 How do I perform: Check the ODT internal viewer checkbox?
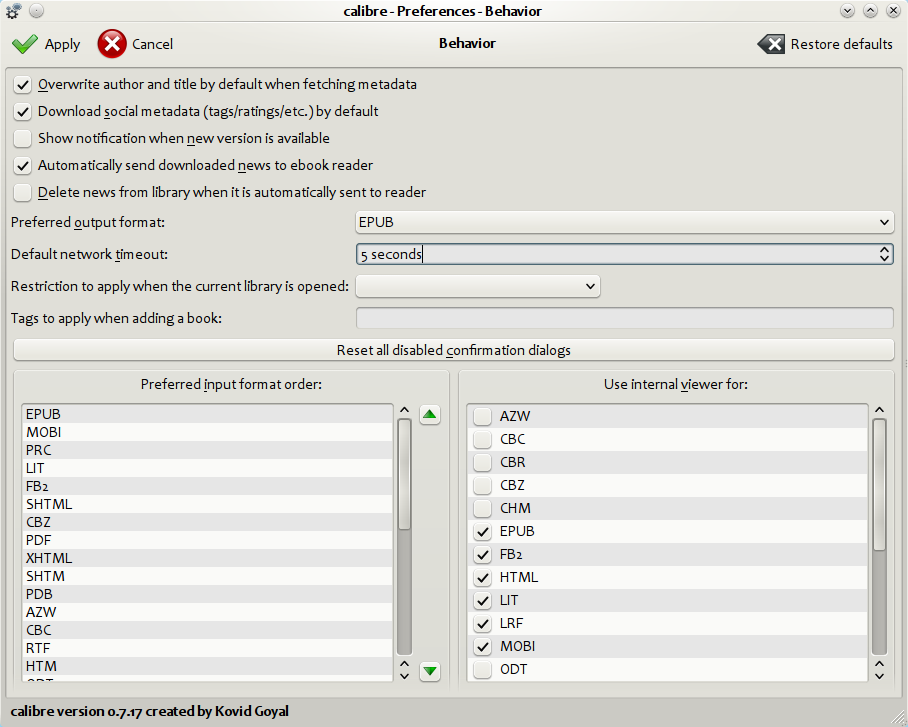click(482, 670)
